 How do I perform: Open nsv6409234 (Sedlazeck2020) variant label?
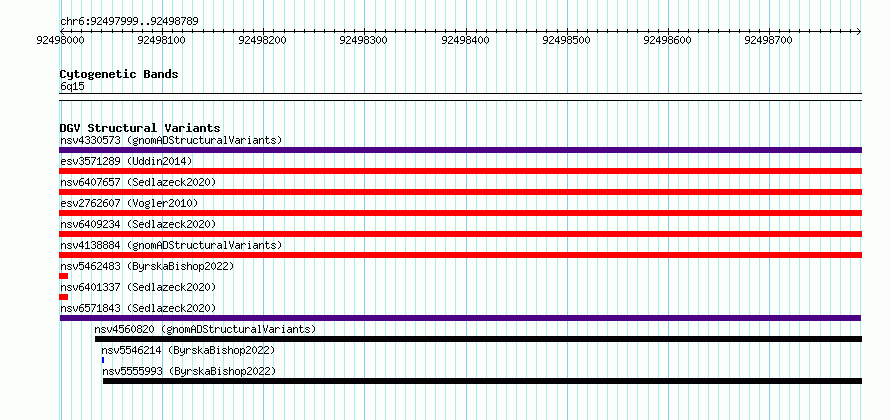tap(138, 224)
